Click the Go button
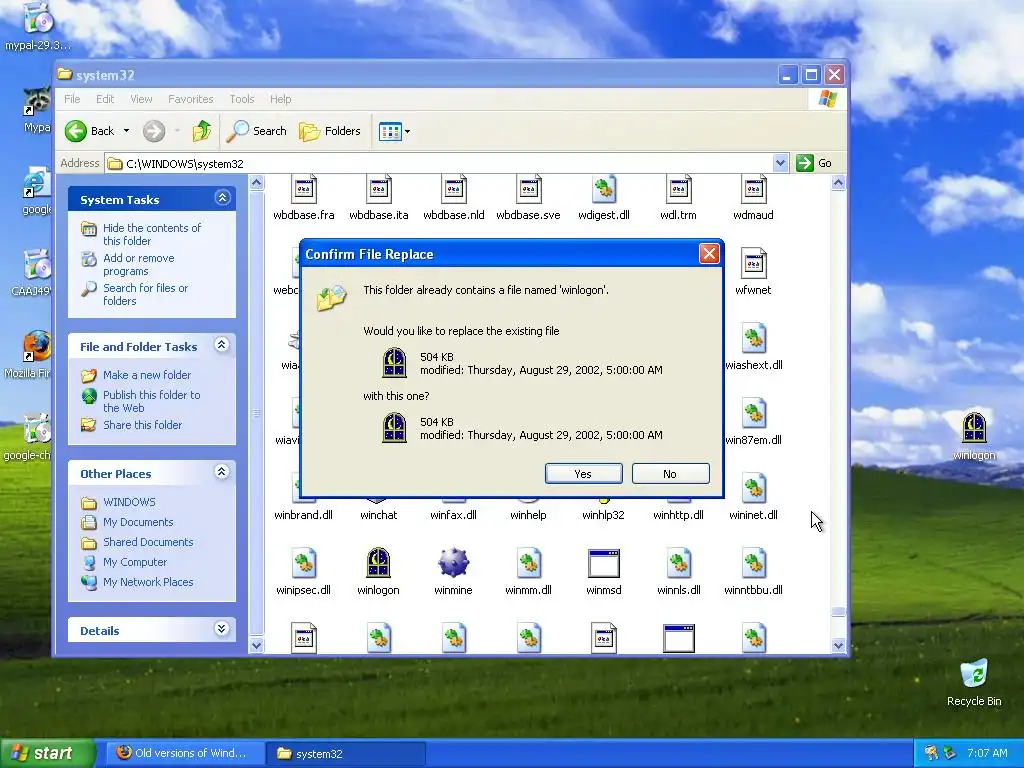Viewport: 1024px width, 768px height. click(814, 163)
